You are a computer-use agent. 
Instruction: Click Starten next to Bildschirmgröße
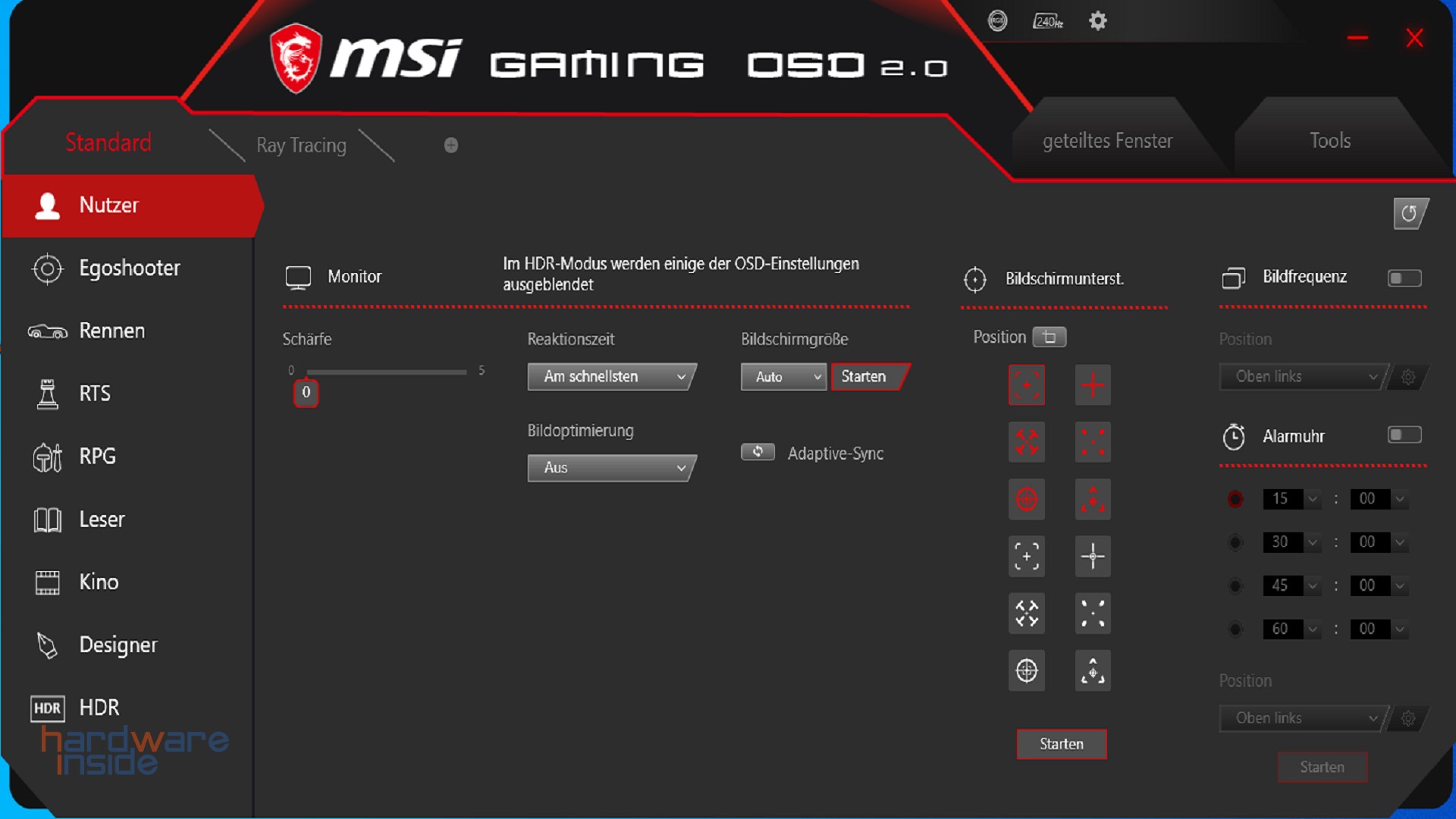(869, 377)
